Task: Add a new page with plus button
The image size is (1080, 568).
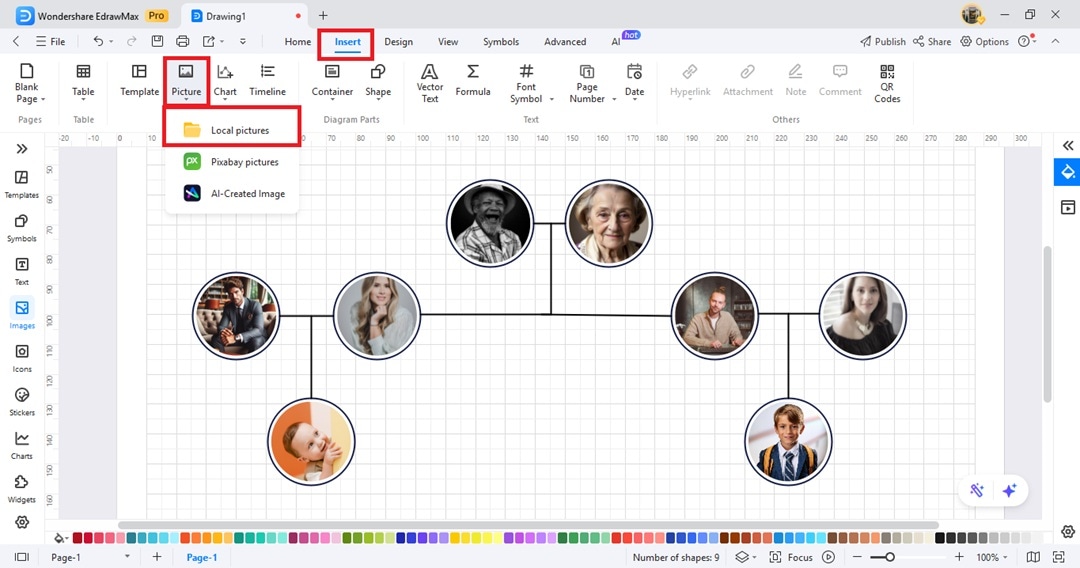Action: tap(157, 557)
